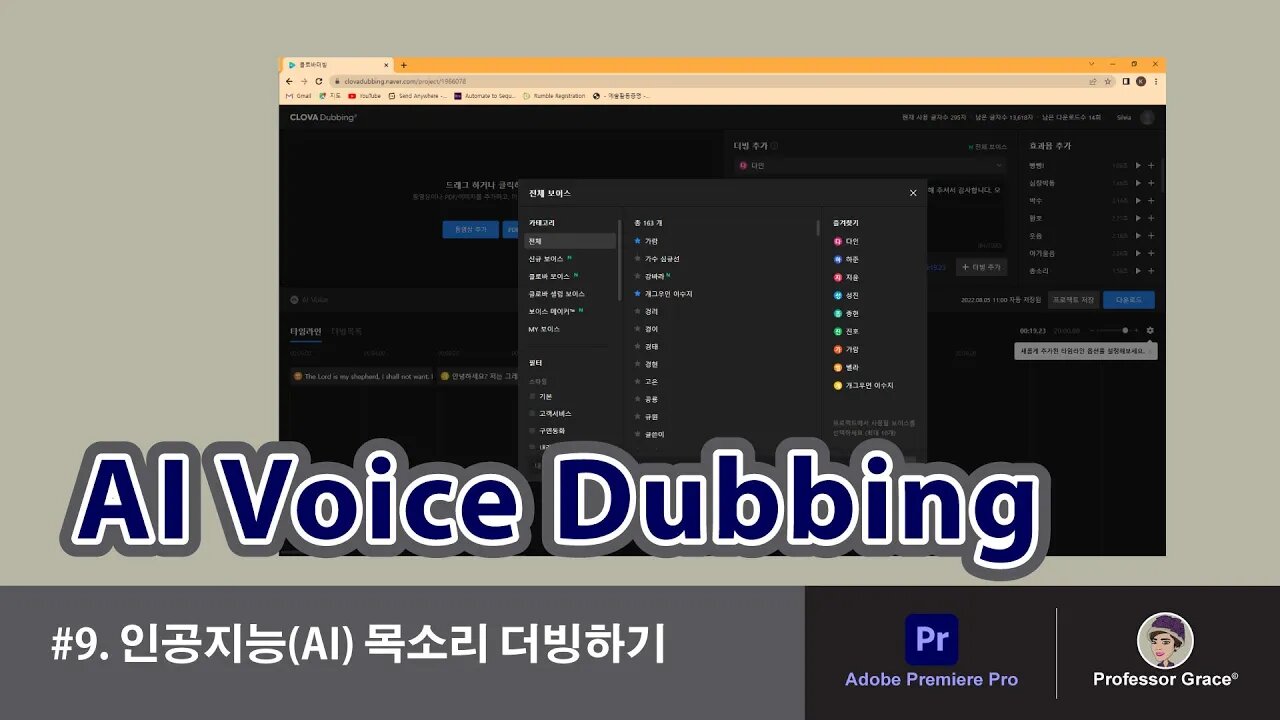Click the 더빙 추가 info icon
Screen dimensions: 1280x720
[775, 146]
